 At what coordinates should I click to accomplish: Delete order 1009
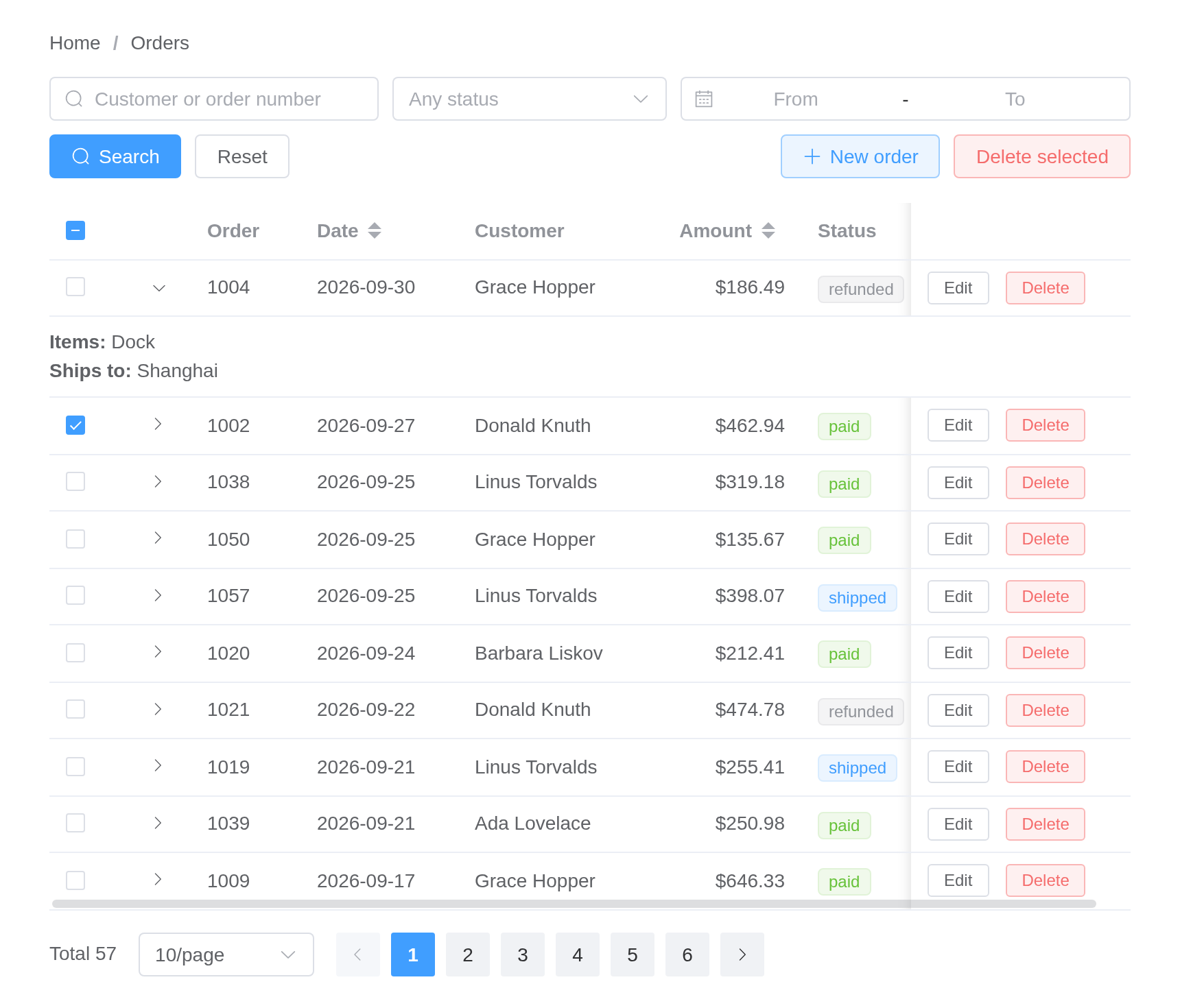pos(1046,880)
